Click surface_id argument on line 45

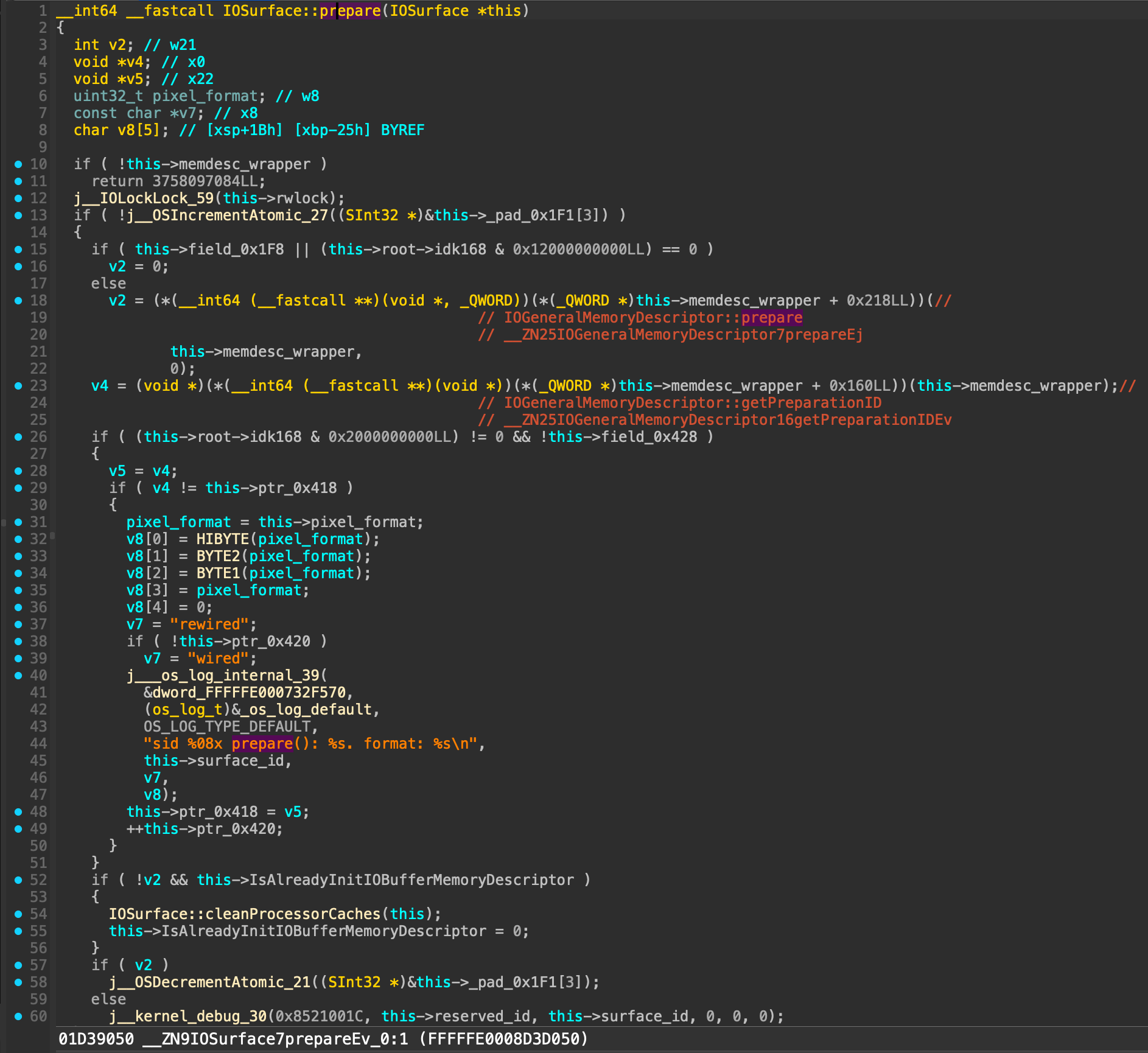[x=240, y=760]
